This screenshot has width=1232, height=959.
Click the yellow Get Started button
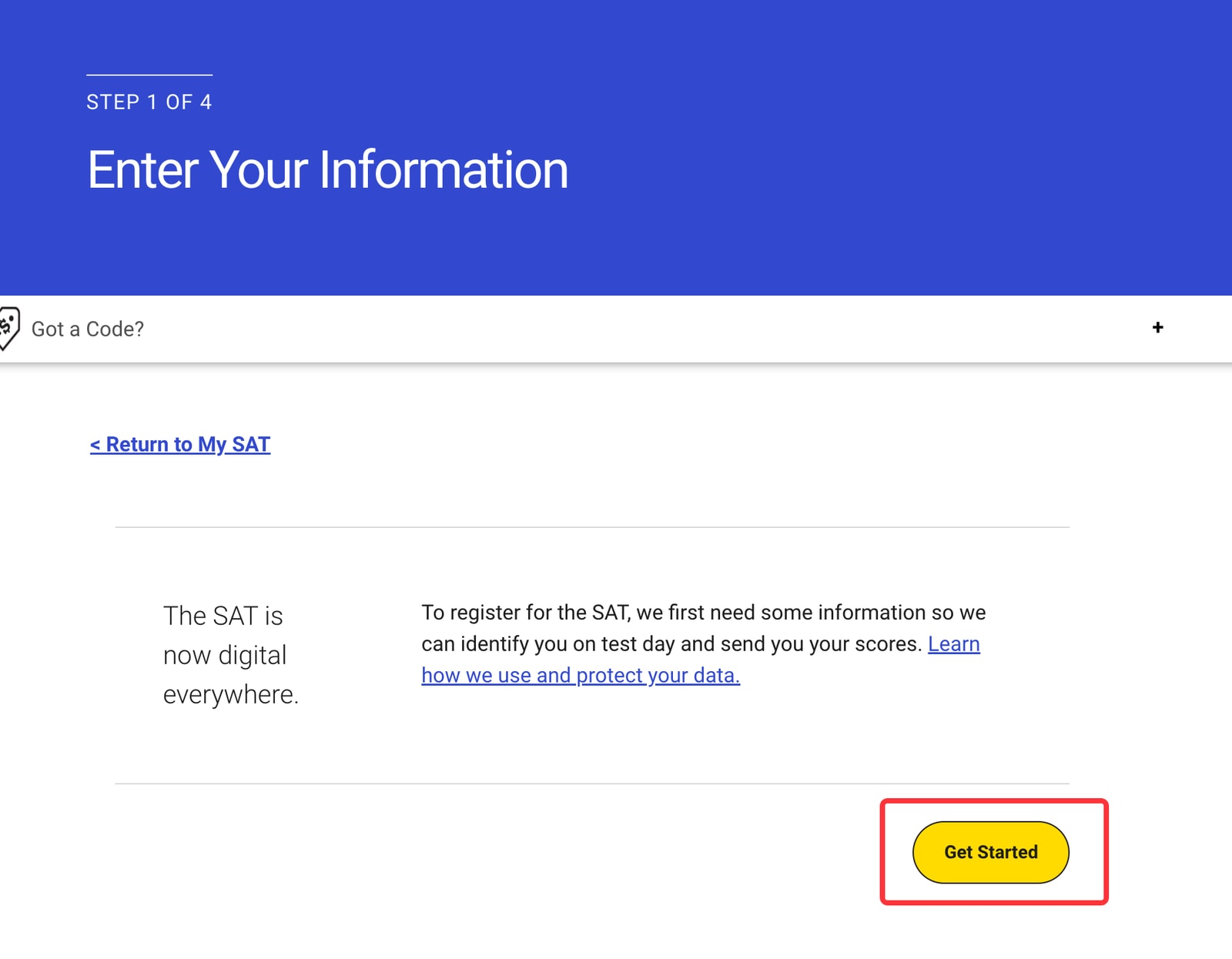pos(990,852)
